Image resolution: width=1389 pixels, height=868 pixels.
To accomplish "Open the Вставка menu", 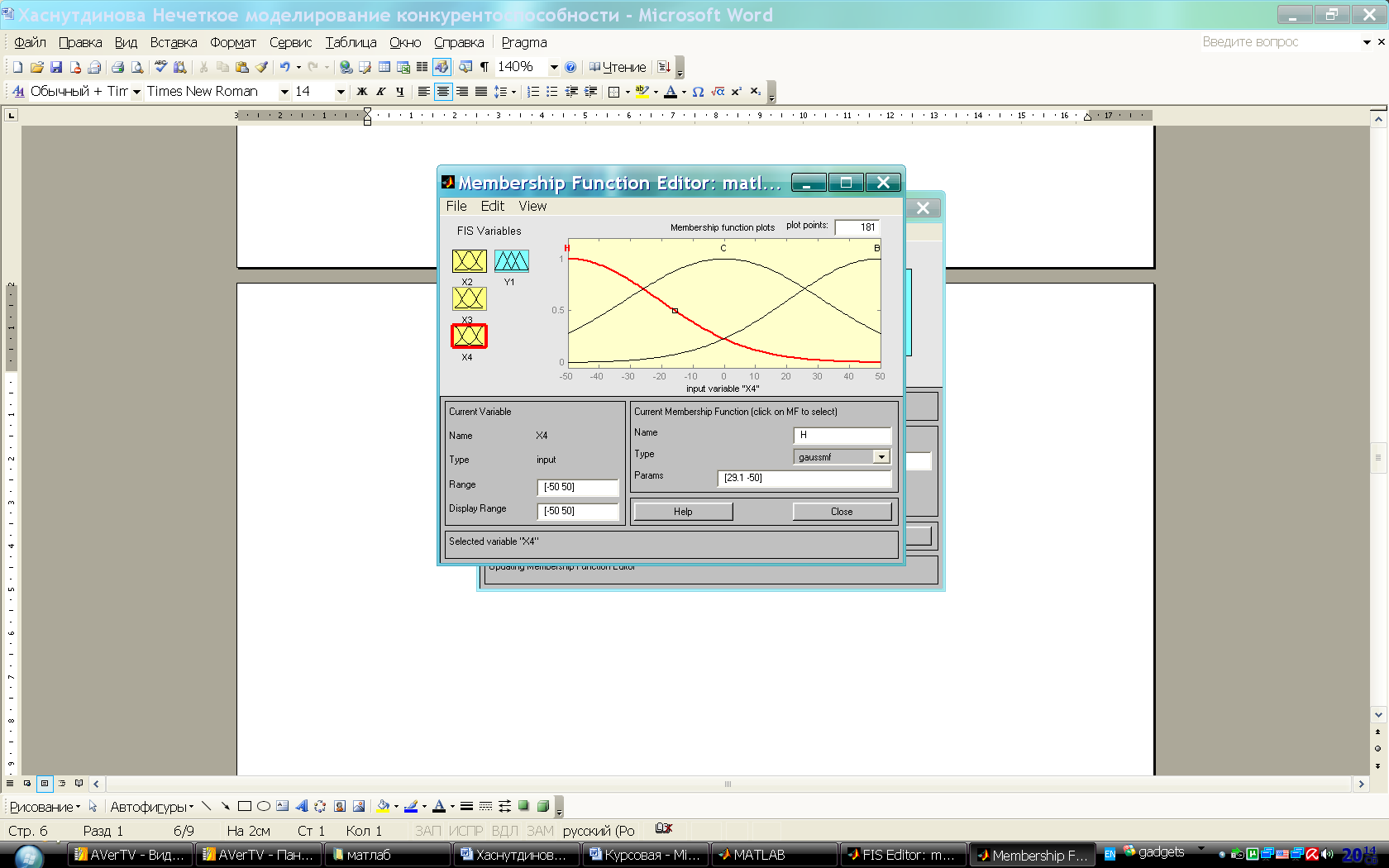I will tap(174, 42).
